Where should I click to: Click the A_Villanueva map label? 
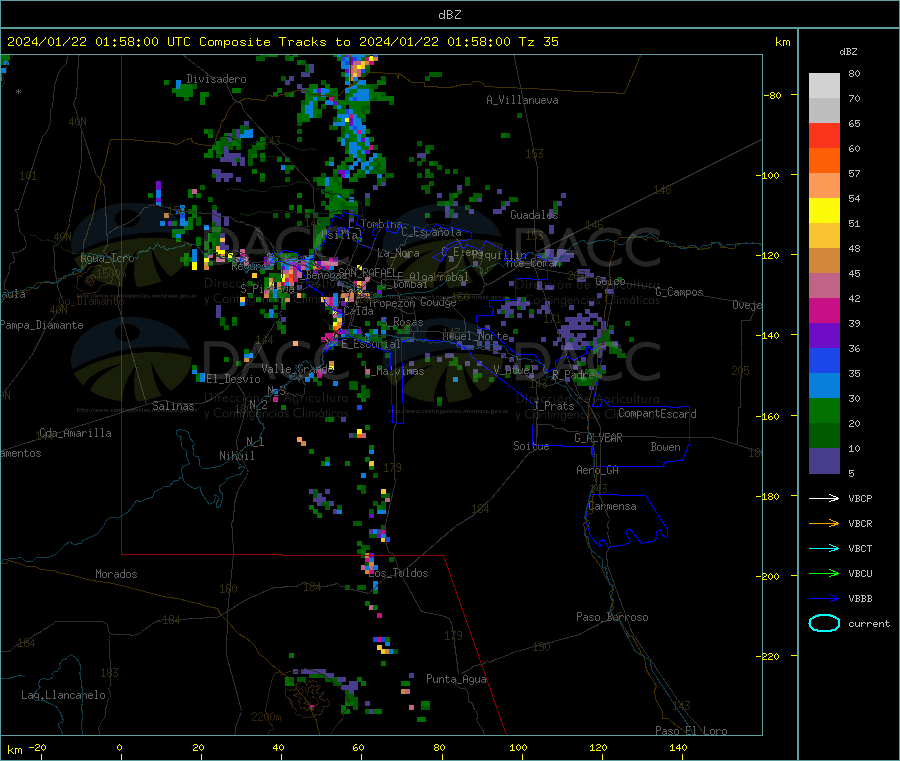[x=522, y=100]
